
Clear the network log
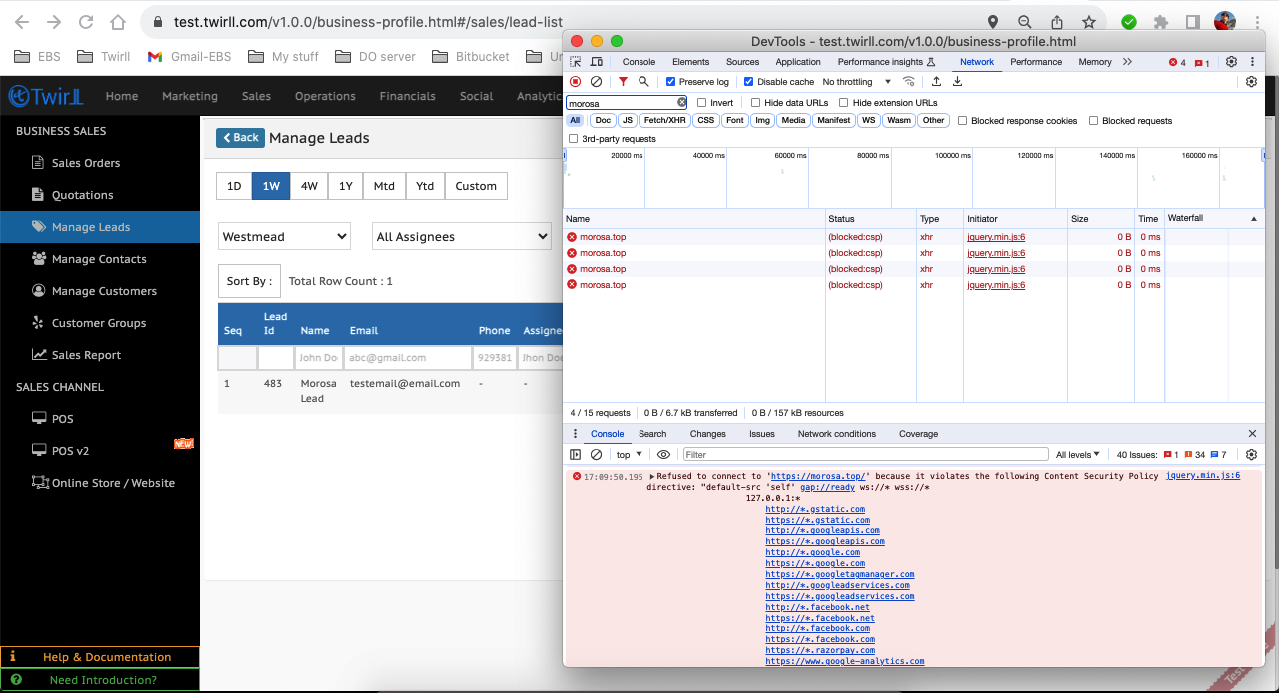[x=596, y=82]
